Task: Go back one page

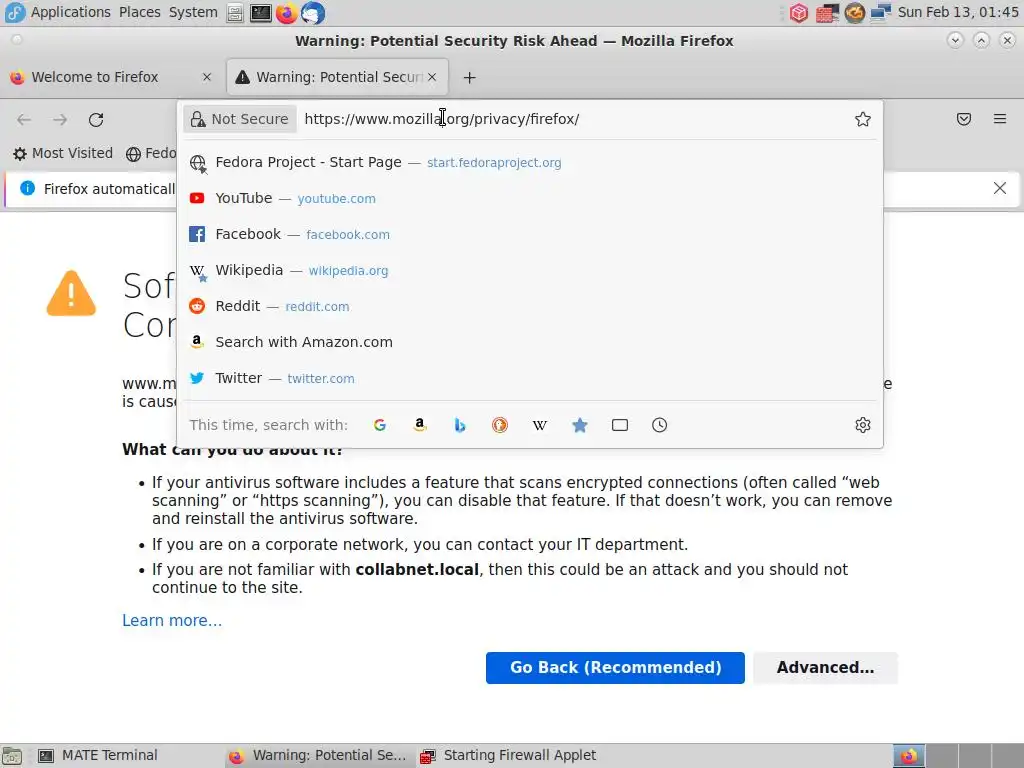Action: tap(24, 120)
